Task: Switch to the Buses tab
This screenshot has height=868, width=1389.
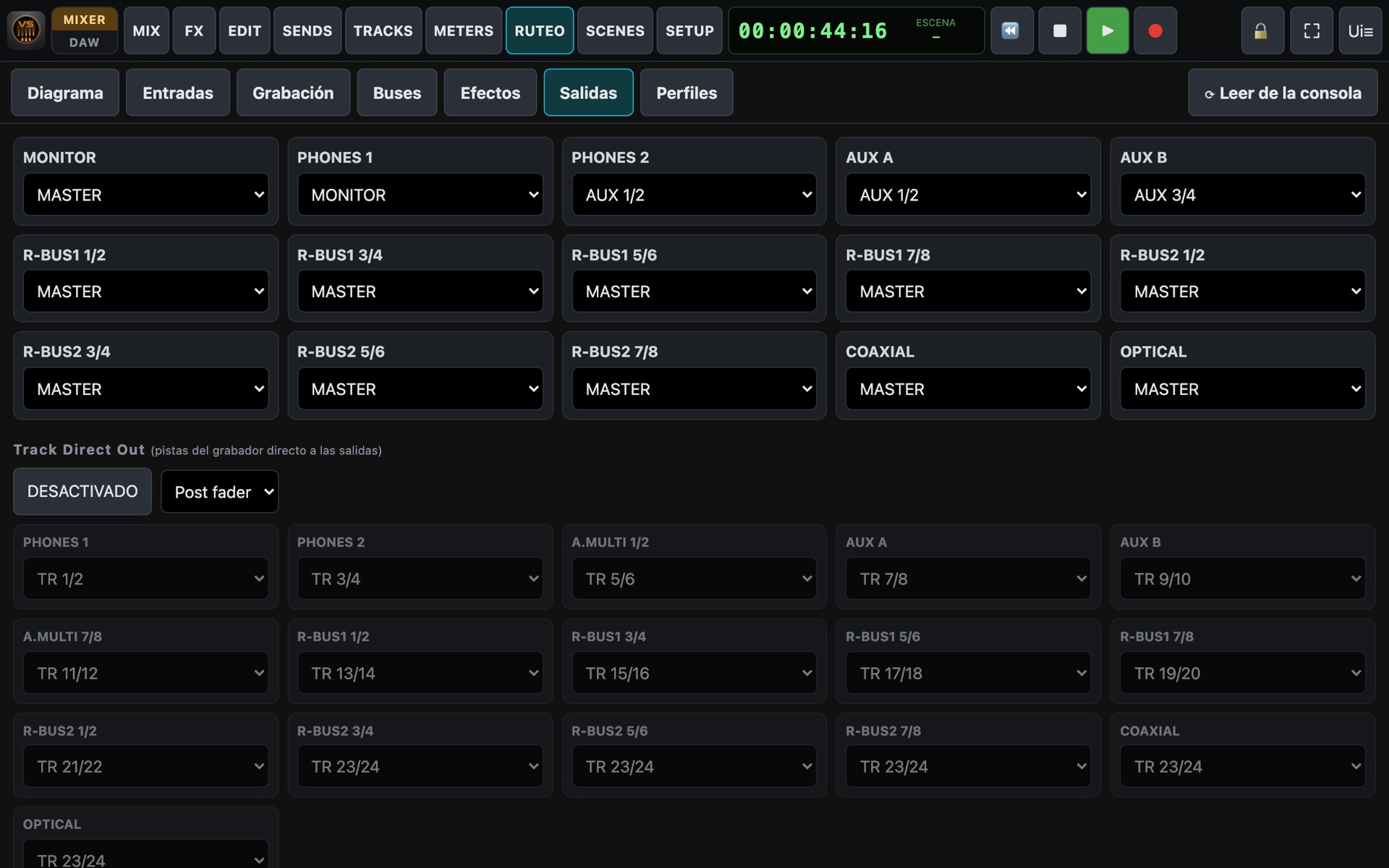Action: [x=397, y=93]
